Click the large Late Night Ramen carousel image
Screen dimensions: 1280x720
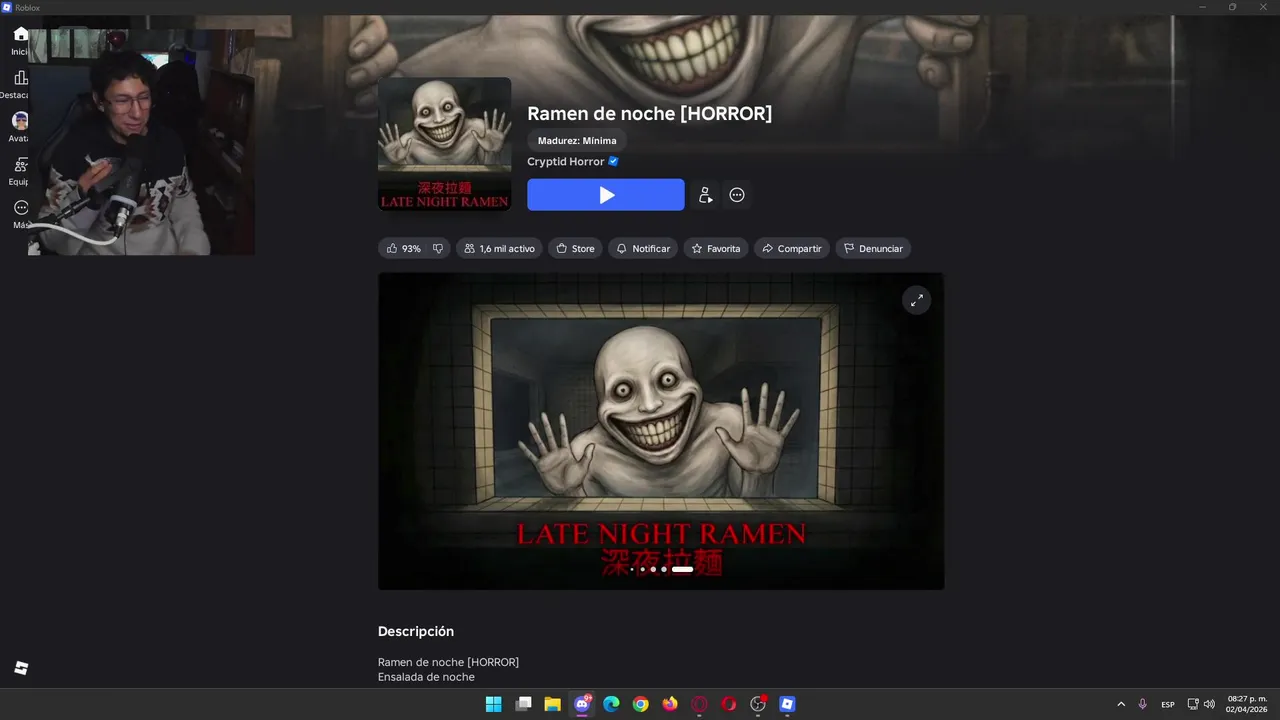point(661,431)
